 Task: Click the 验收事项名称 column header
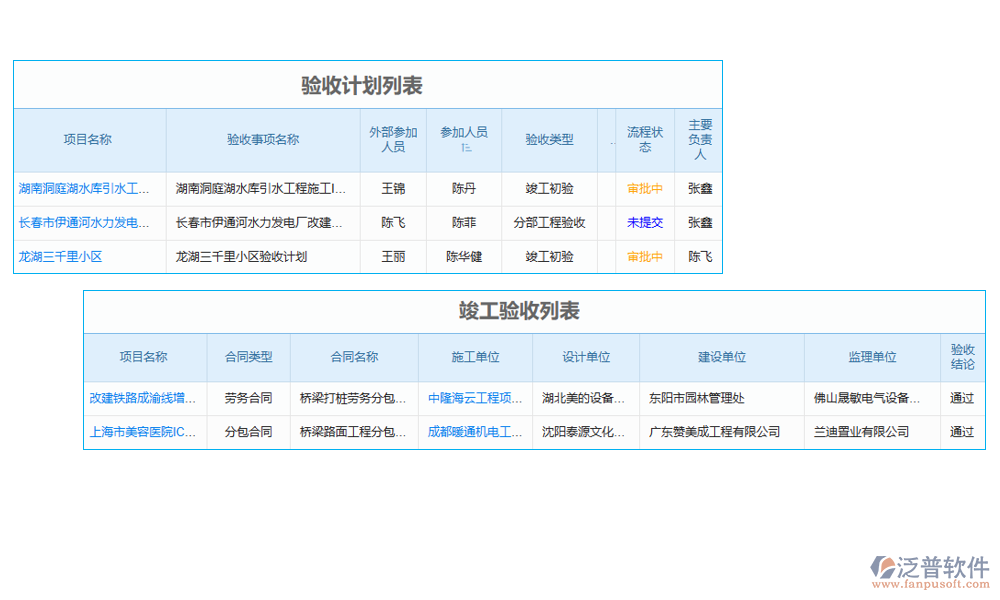coord(262,140)
